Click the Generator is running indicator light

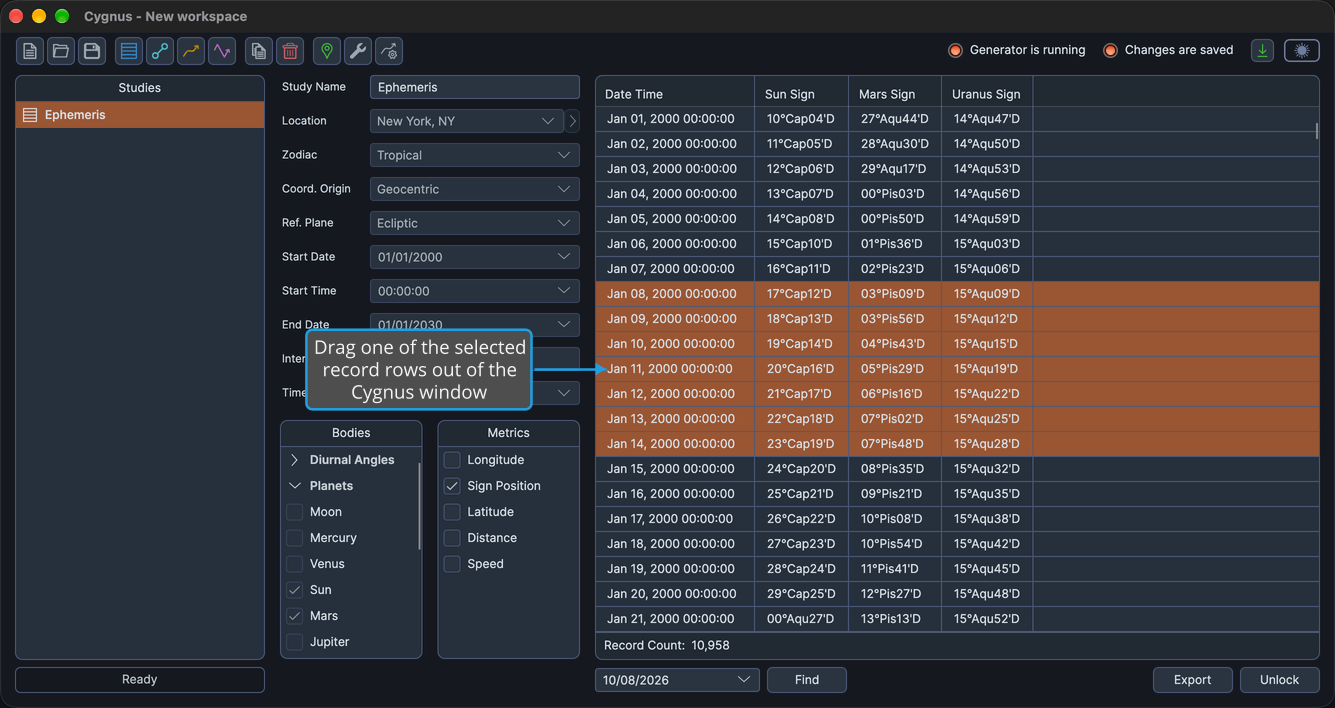point(955,50)
